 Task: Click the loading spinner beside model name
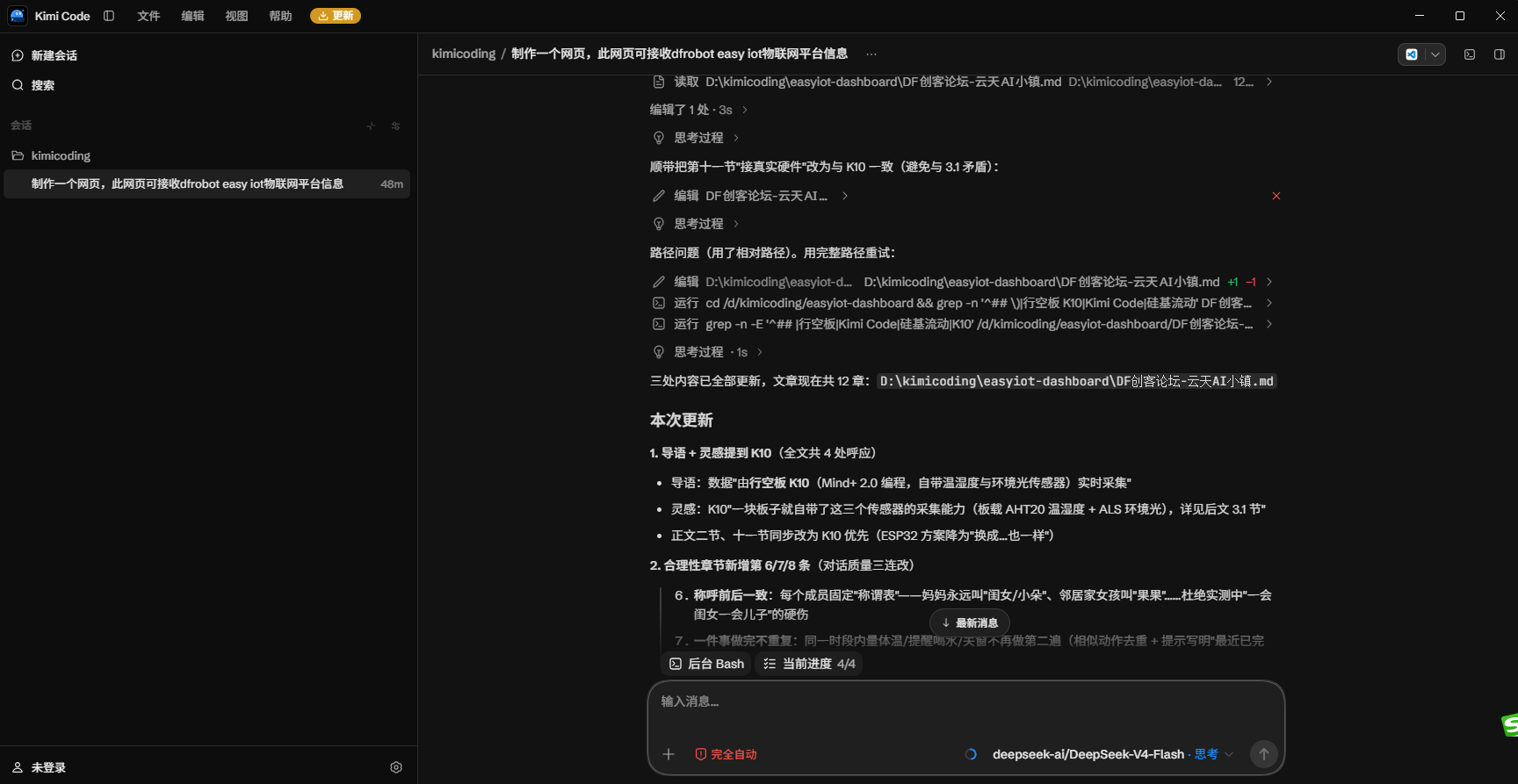[x=971, y=754]
